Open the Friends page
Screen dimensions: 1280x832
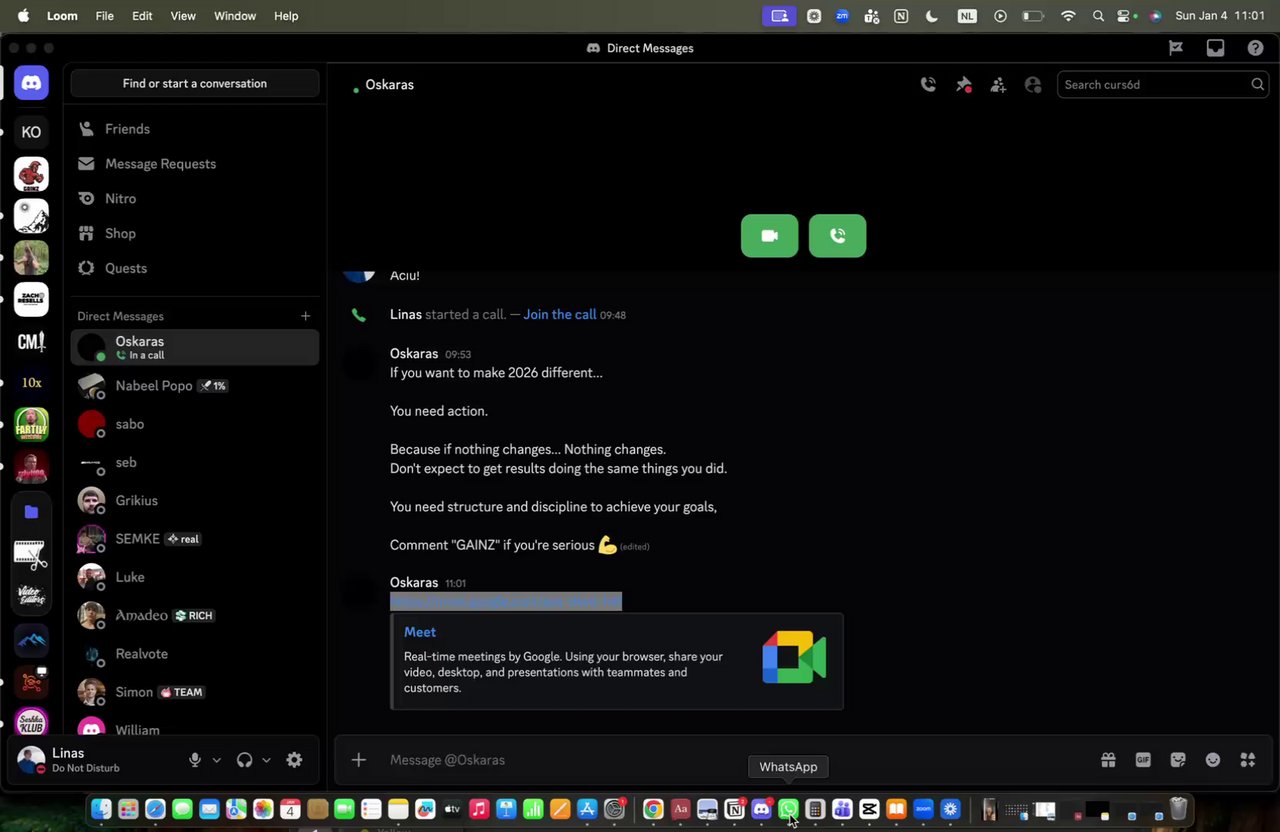(x=195, y=129)
